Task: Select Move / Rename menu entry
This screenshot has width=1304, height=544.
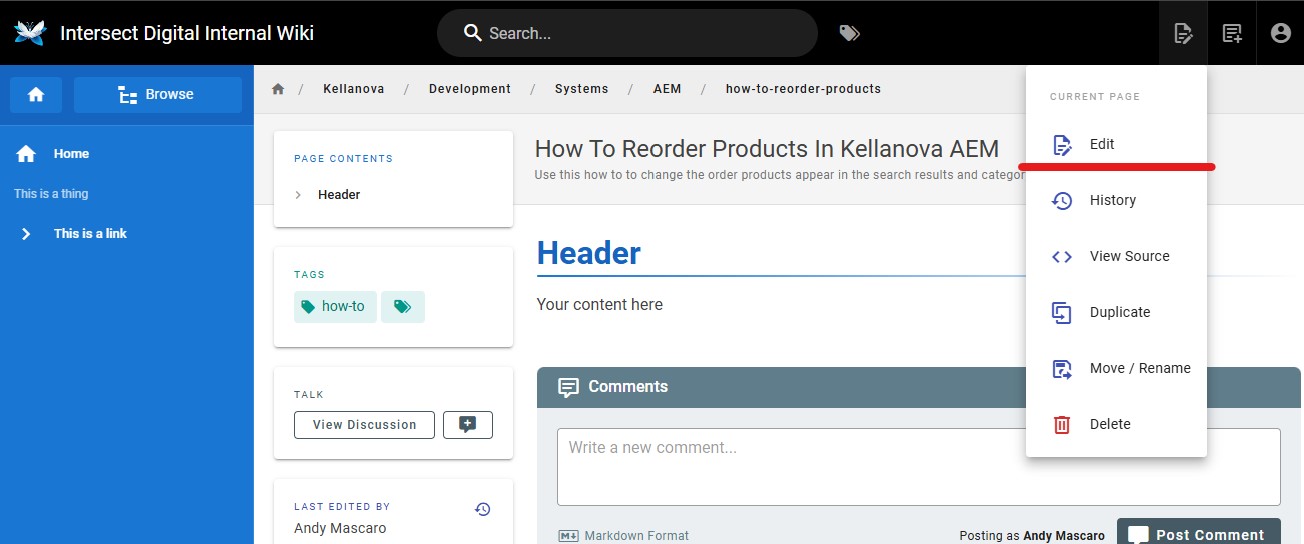Action: [x=1139, y=368]
